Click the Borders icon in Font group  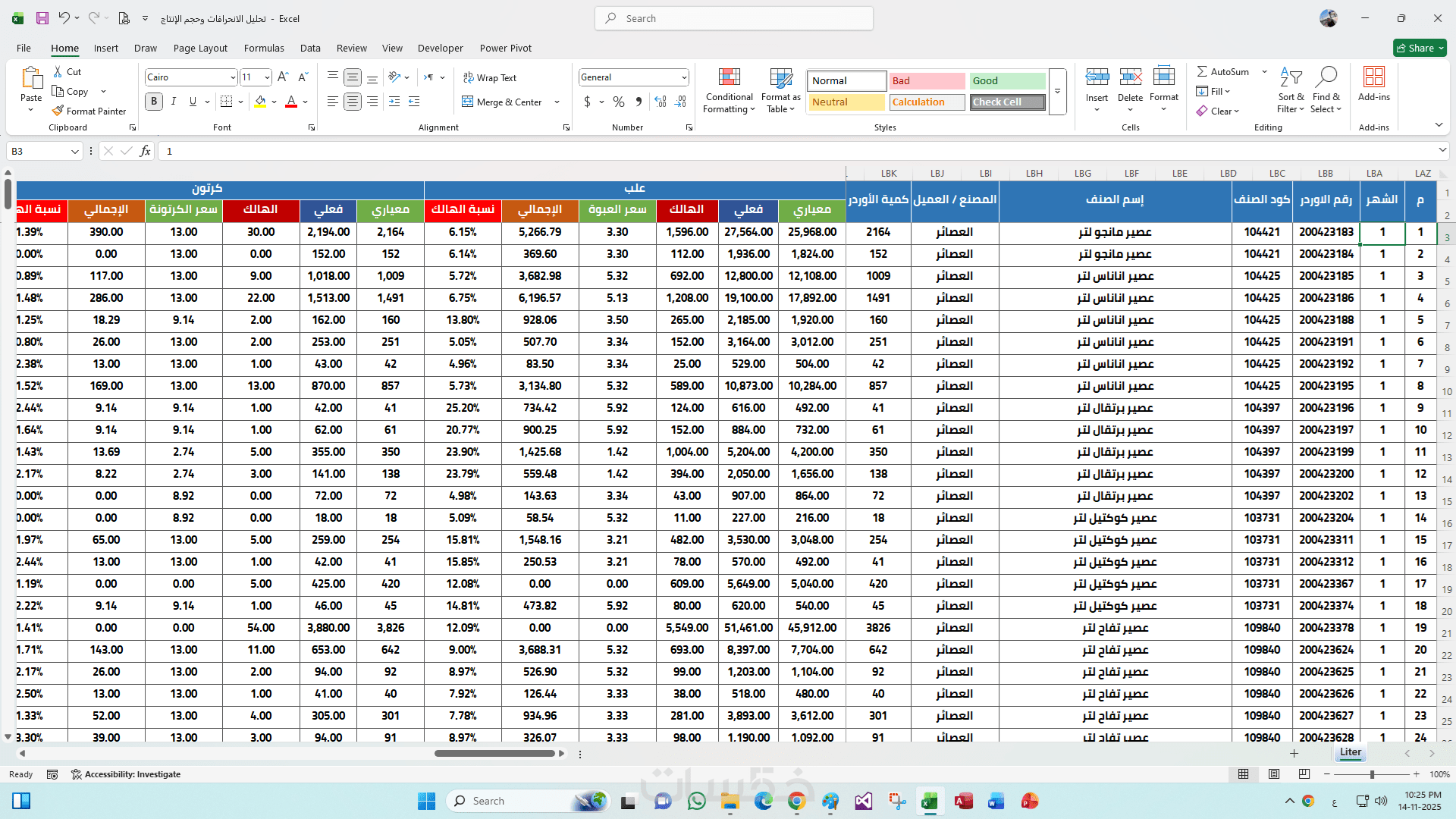click(226, 102)
